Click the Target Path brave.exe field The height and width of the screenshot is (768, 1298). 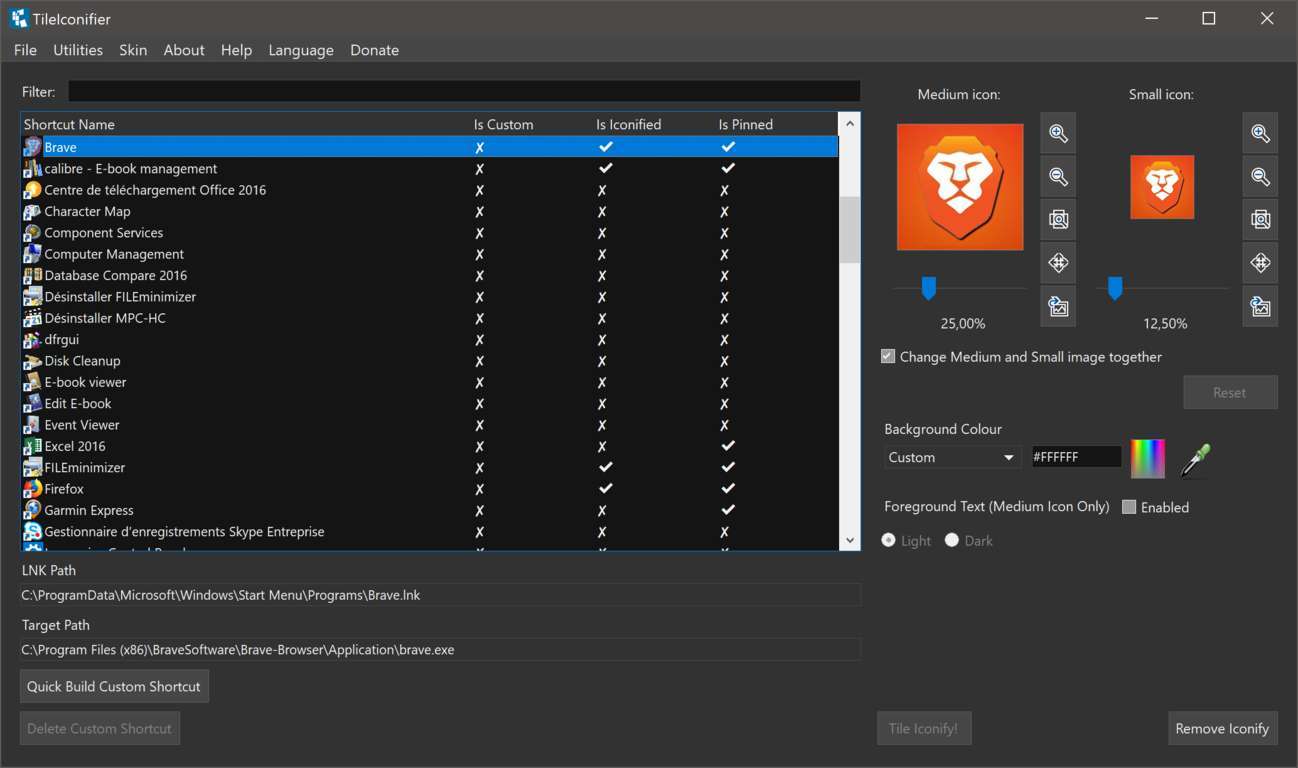440,649
